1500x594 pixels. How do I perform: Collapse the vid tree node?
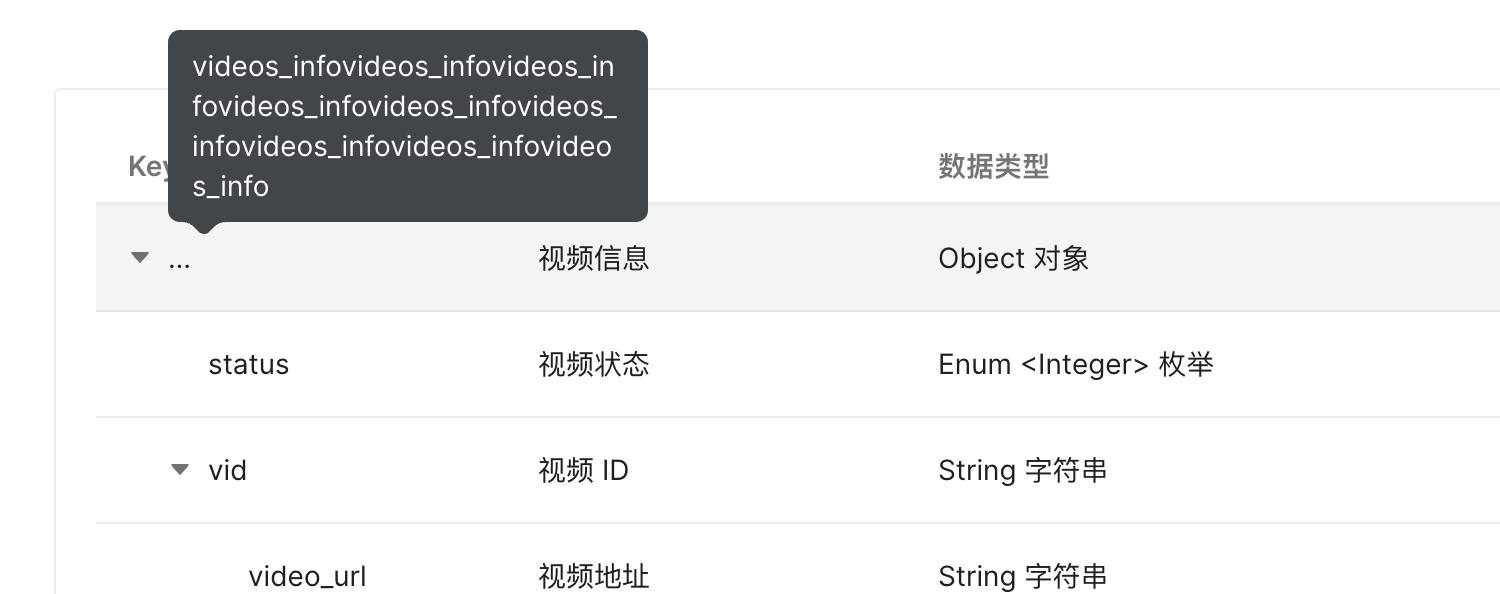[x=180, y=469]
